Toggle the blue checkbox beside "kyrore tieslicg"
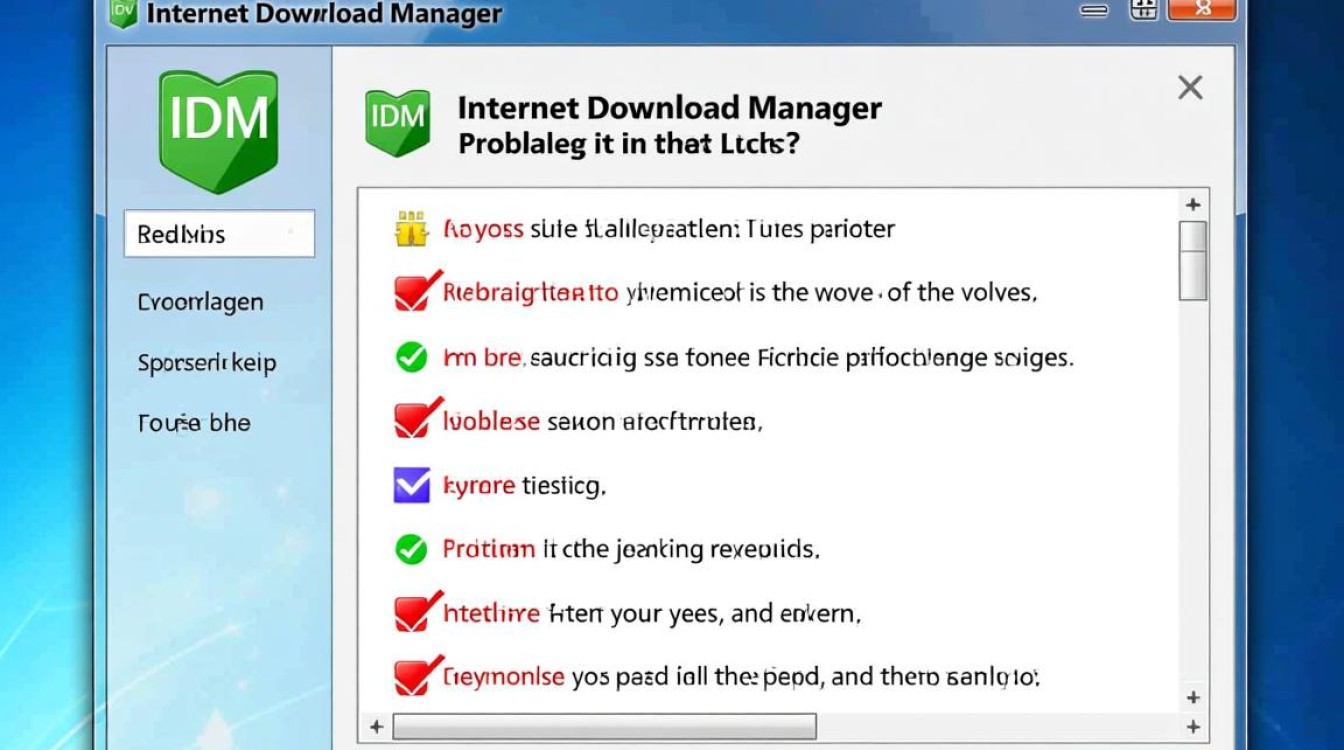 [412, 485]
